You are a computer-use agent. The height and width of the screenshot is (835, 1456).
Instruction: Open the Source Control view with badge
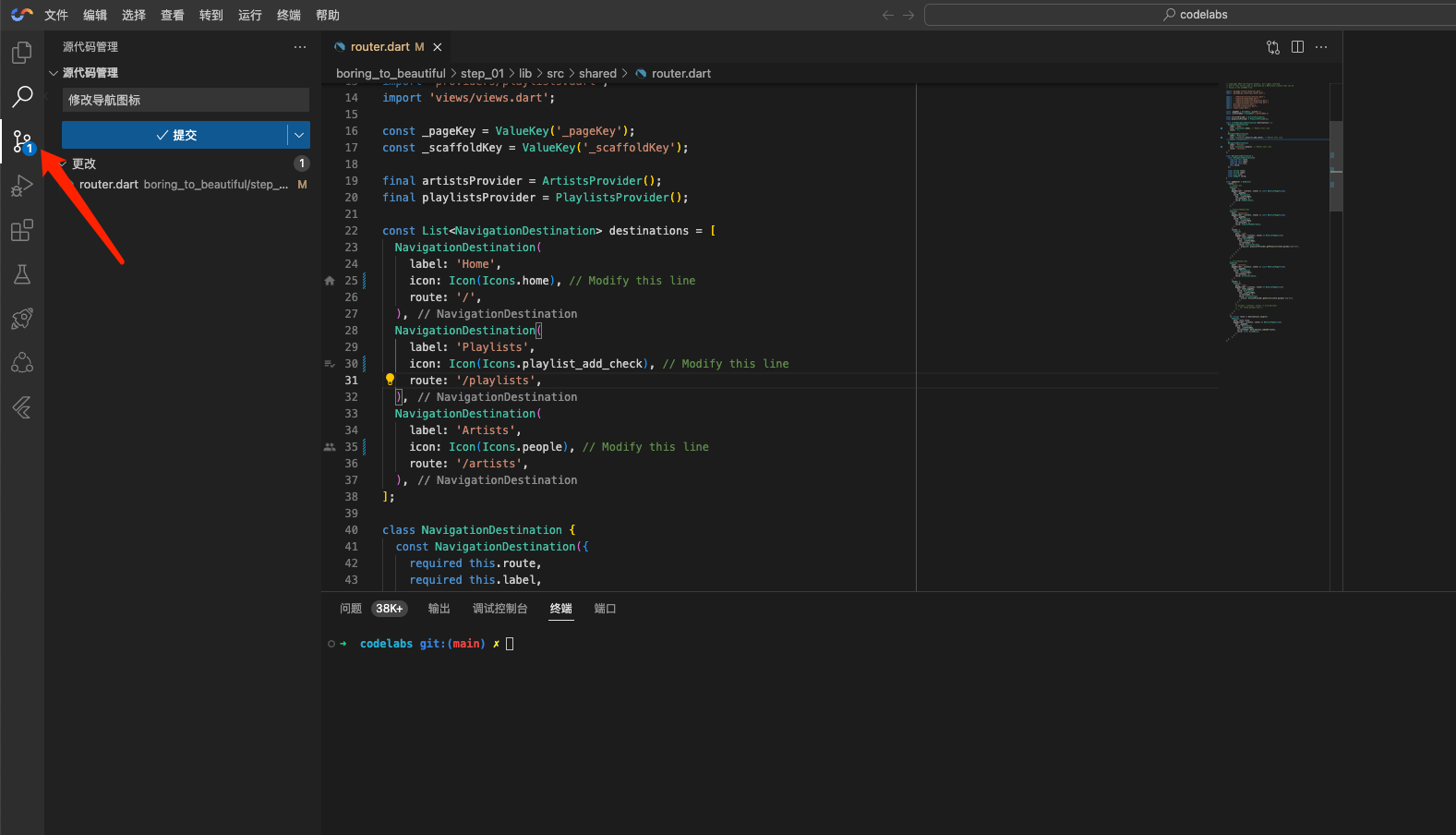(22, 141)
